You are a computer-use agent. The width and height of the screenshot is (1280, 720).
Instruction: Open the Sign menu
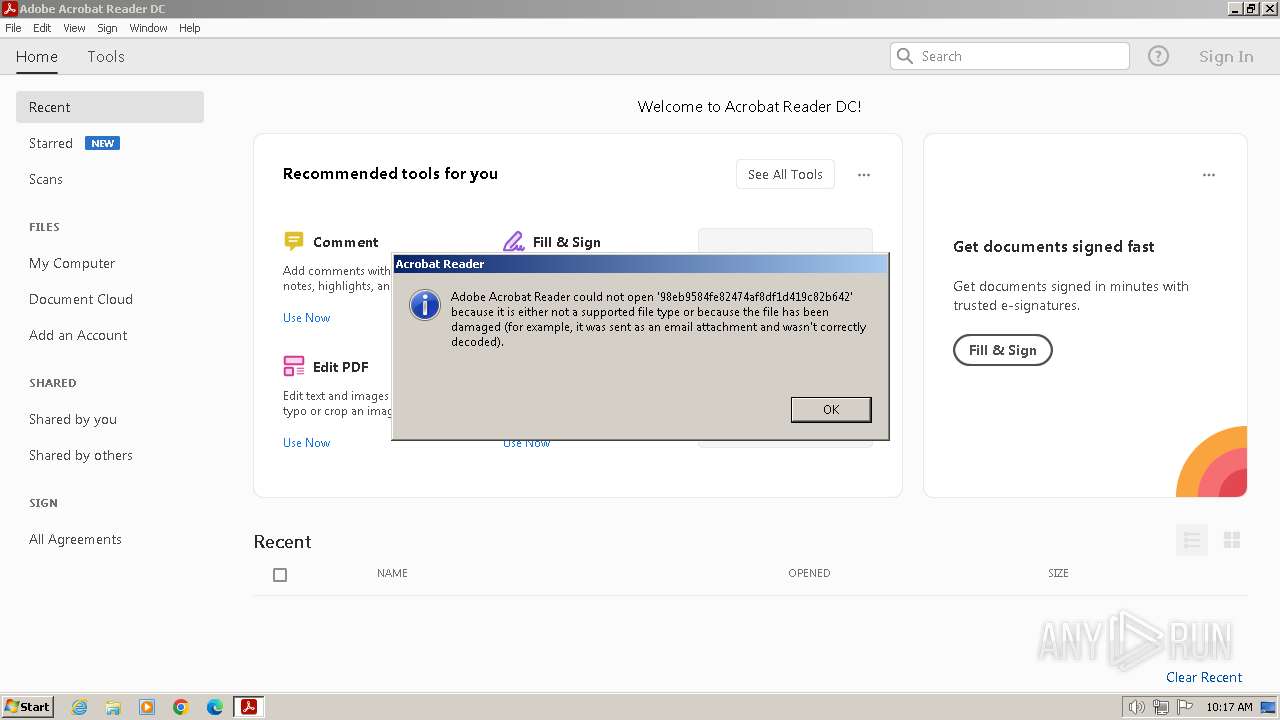(107, 28)
